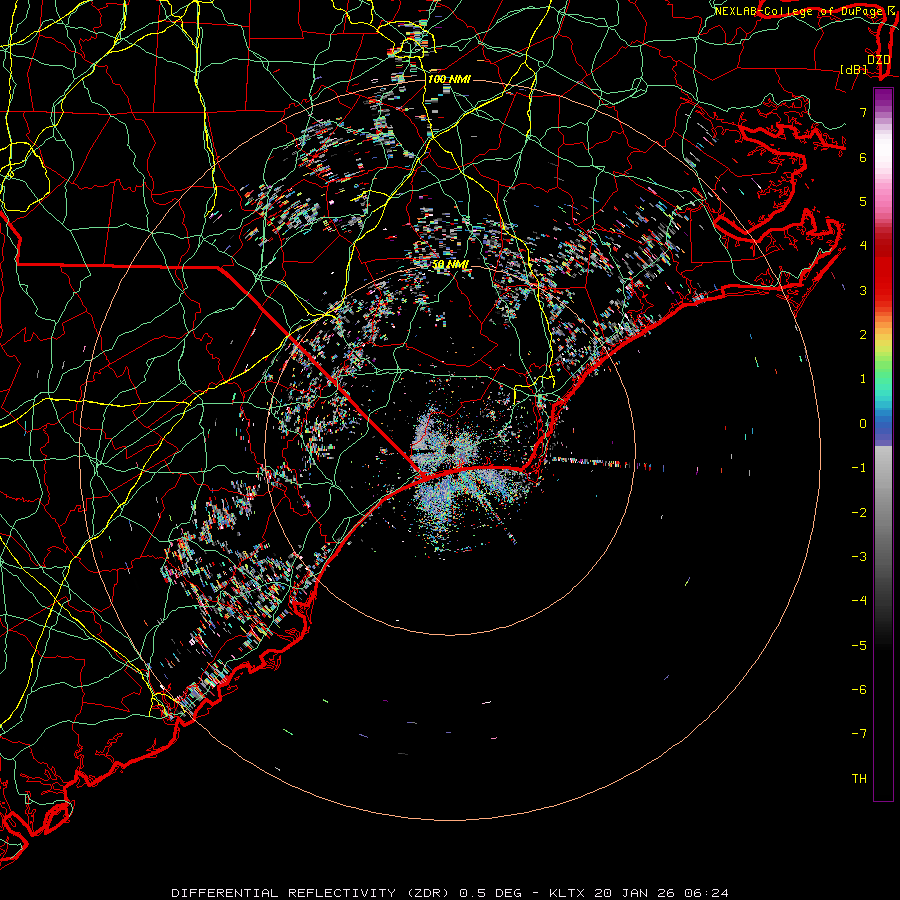
Task: Click the 0 value on the color scale
Action: coord(863,424)
